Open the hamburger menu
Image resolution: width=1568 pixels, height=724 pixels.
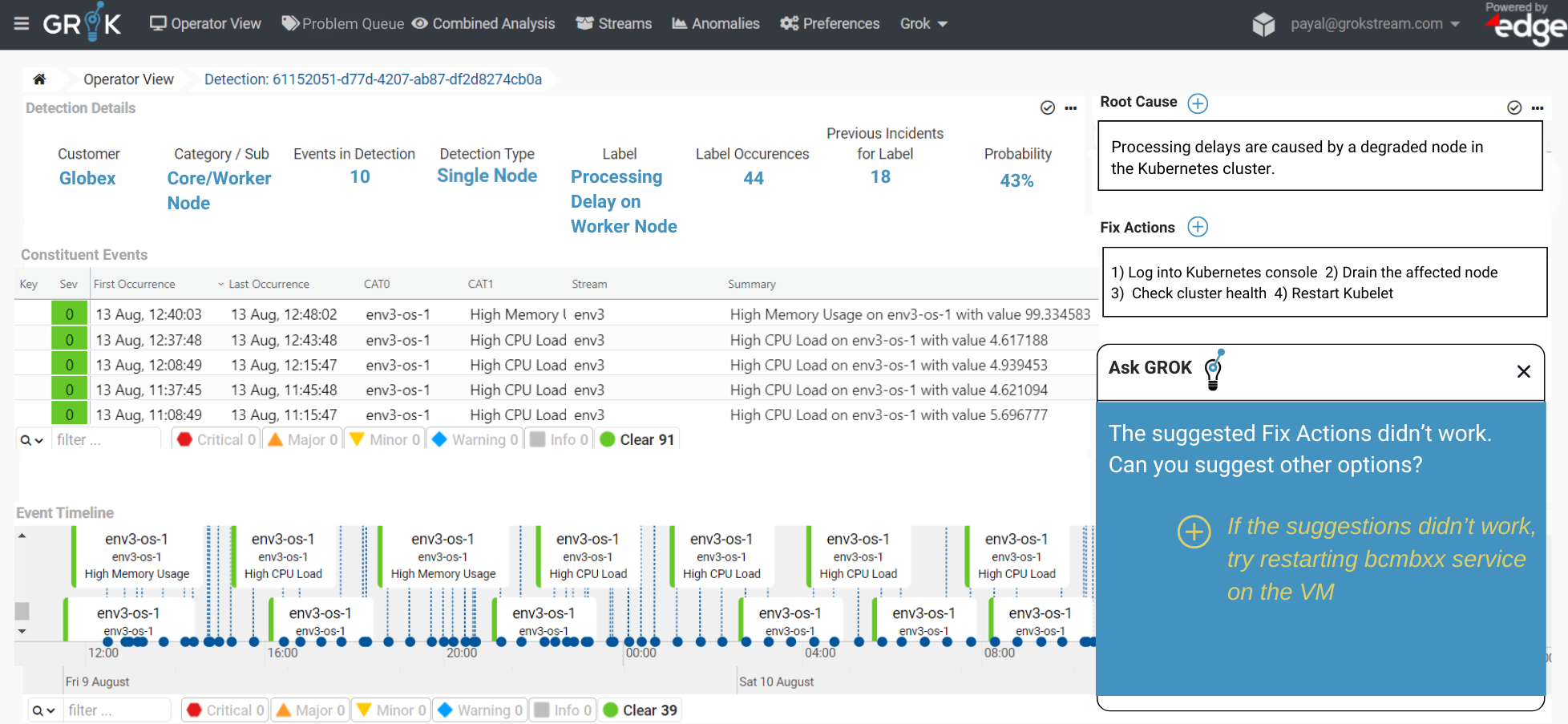(22, 23)
